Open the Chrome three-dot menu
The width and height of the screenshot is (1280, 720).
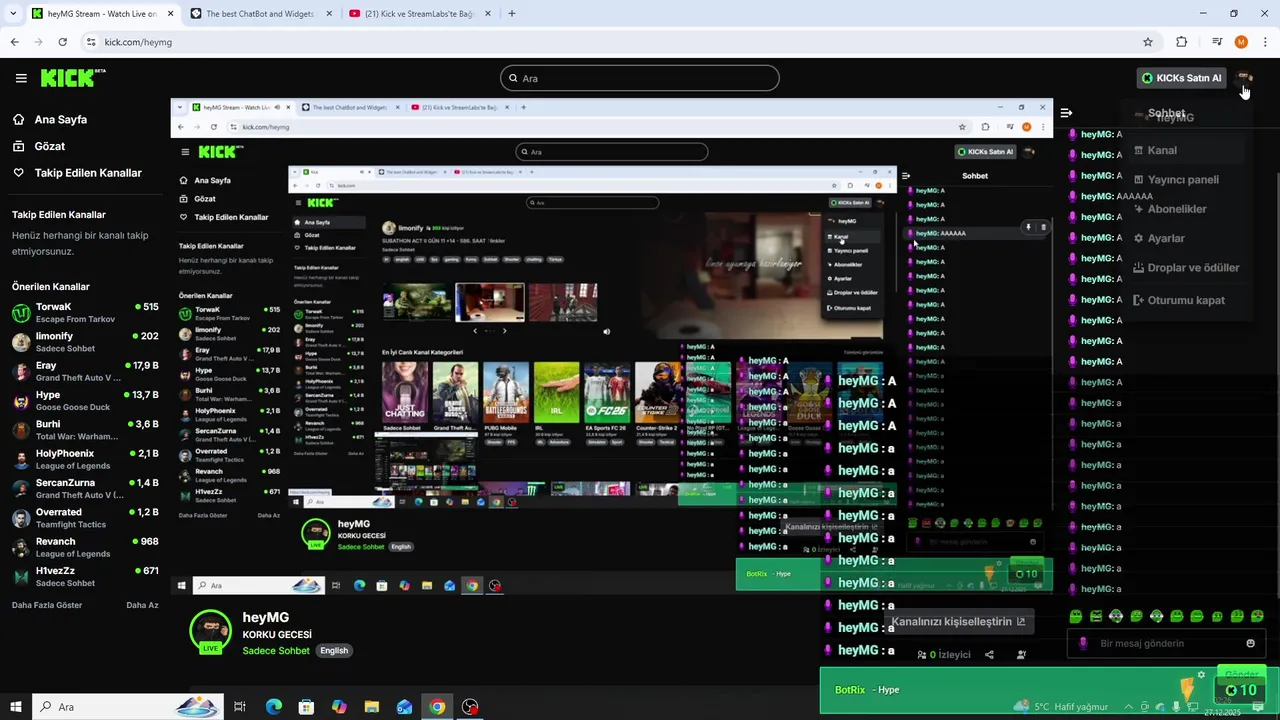[x=1266, y=42]
